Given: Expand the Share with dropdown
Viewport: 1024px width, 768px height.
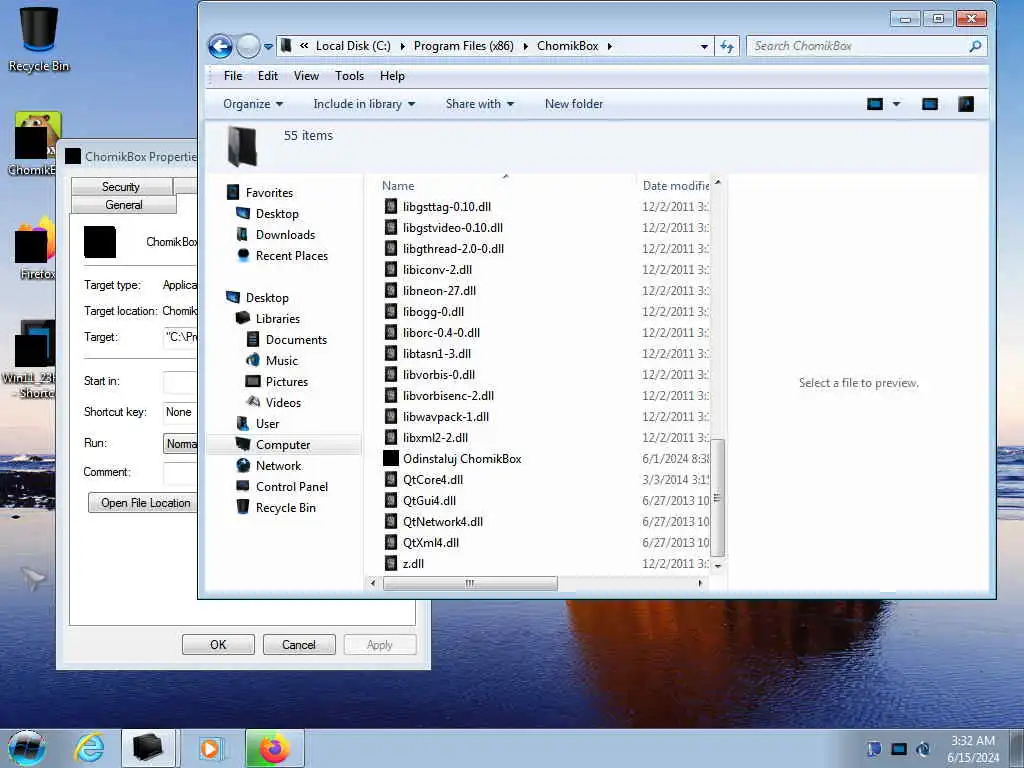Looking at the screenshot, I should coord(479,104).
